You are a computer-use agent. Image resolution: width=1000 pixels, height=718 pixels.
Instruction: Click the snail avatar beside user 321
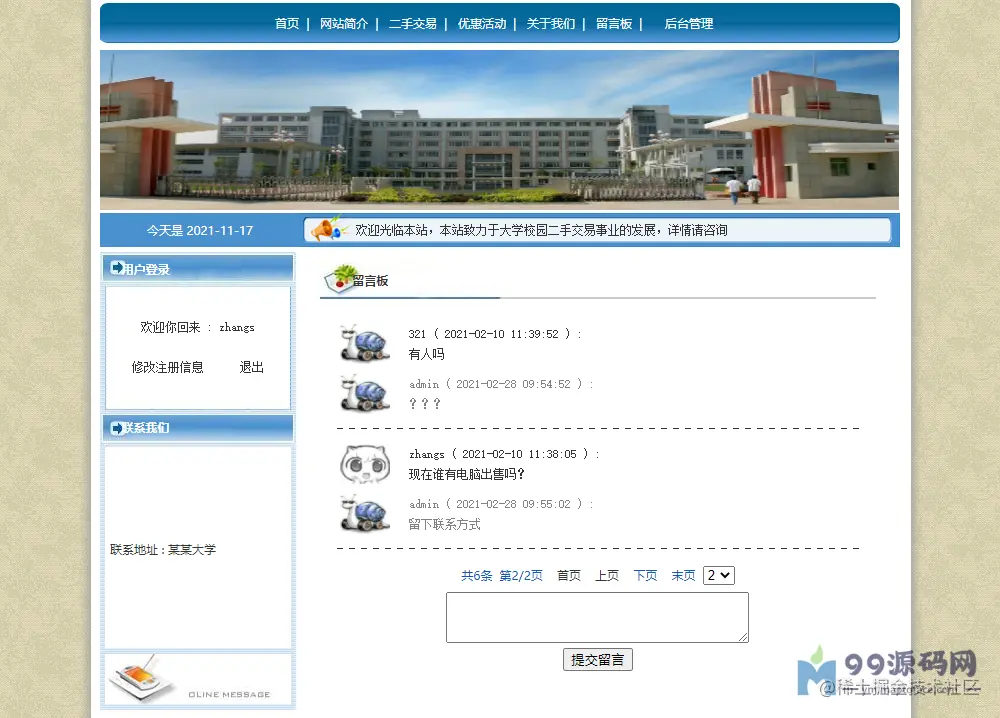[x=365, y=342]
